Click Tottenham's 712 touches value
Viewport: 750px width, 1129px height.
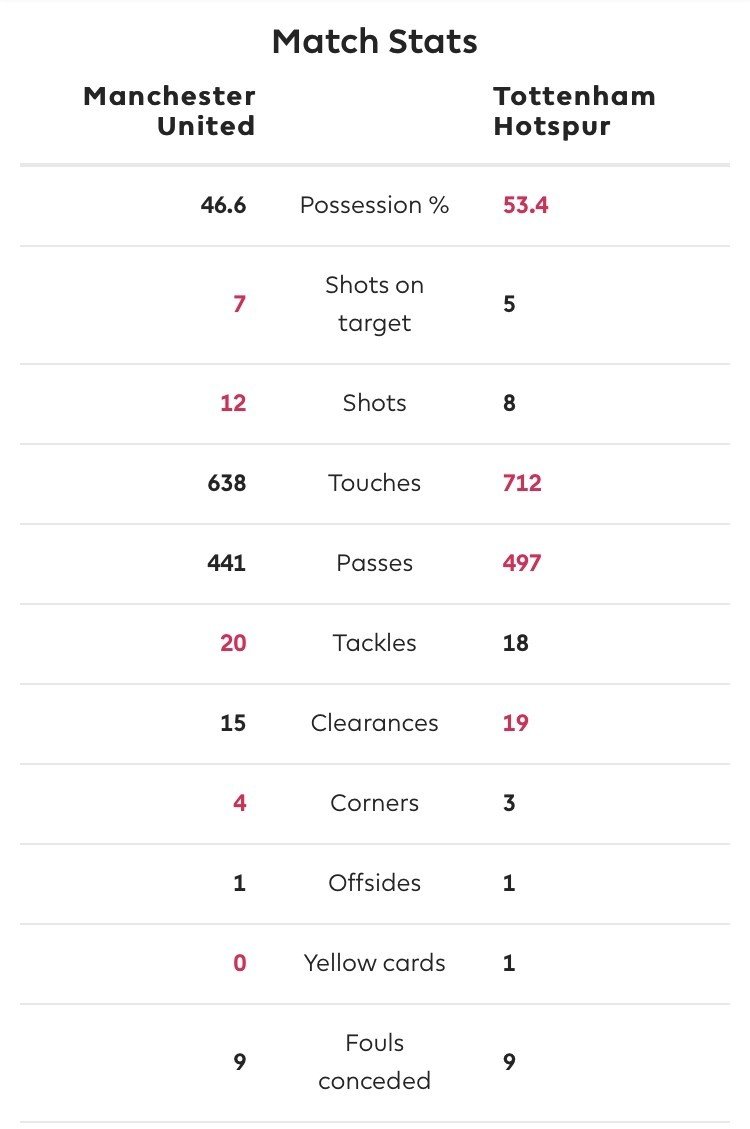522,483
